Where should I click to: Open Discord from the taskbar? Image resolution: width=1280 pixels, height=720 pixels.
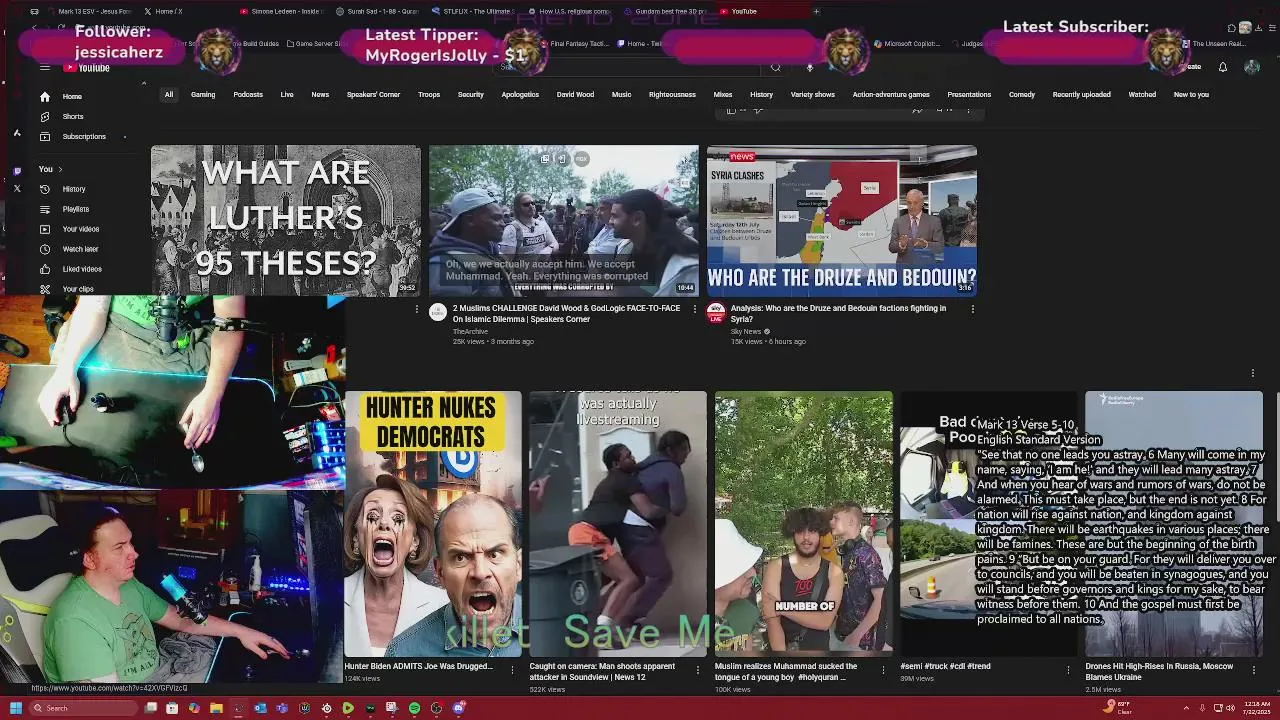[458, 708]
